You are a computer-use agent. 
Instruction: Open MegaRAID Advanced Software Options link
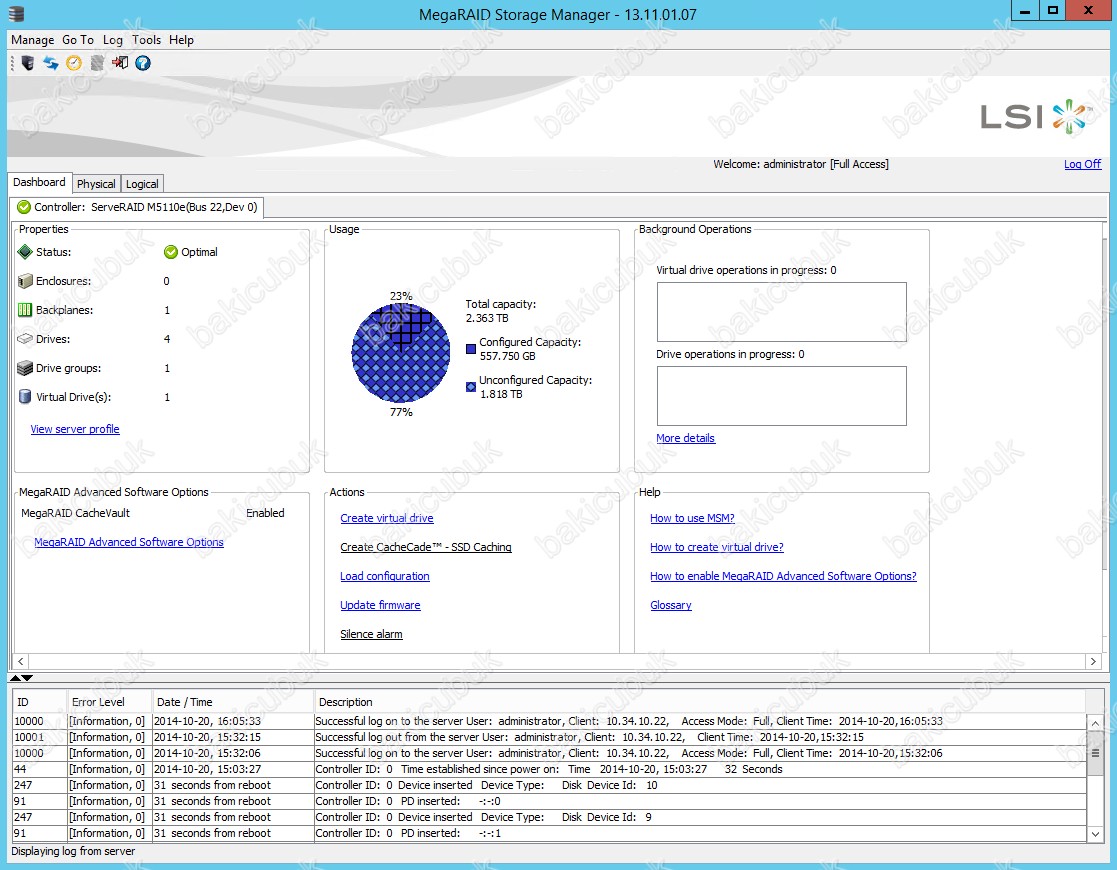coord(129,542)
